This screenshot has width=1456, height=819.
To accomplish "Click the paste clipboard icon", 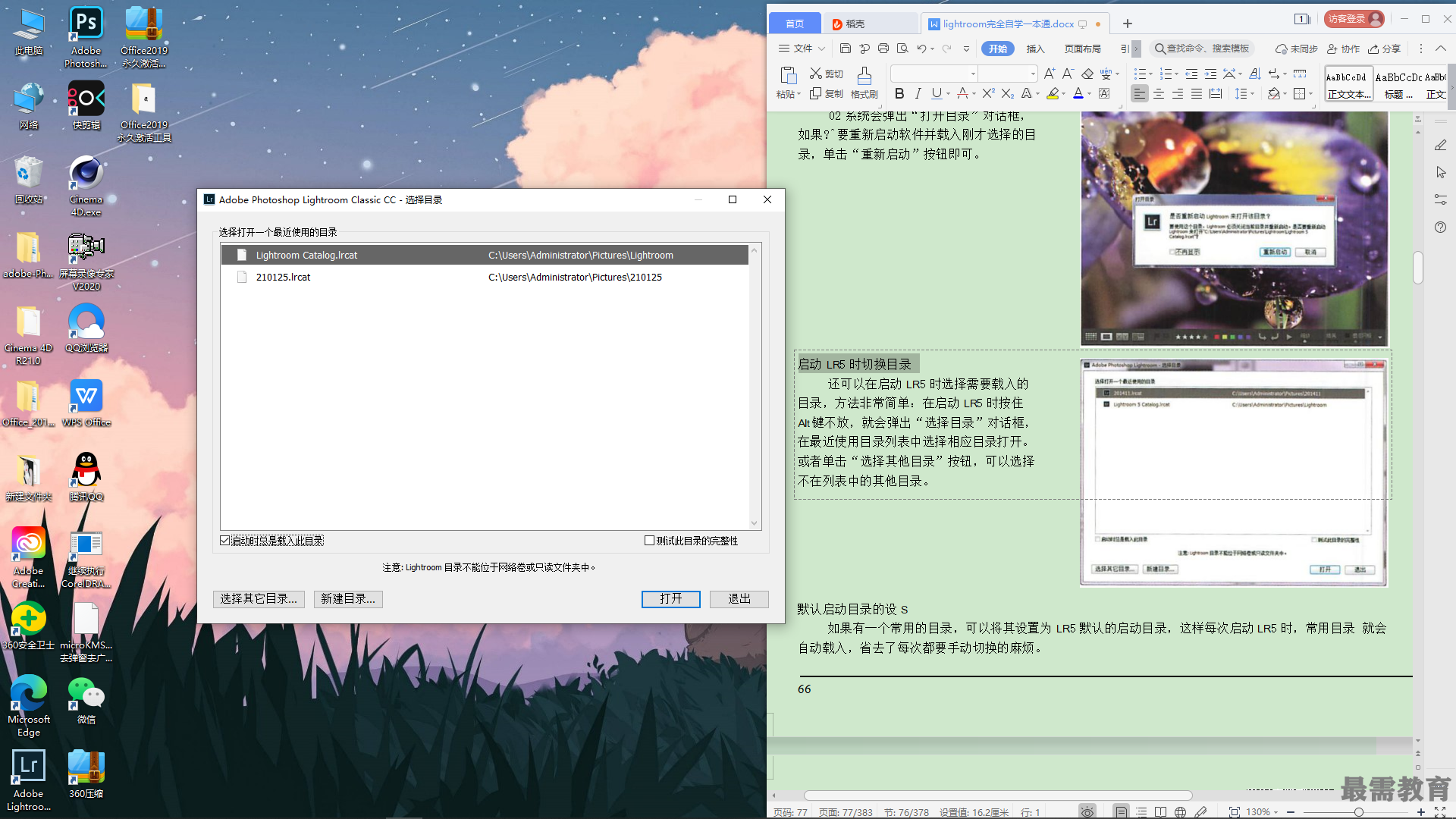I will pos(789,75).
